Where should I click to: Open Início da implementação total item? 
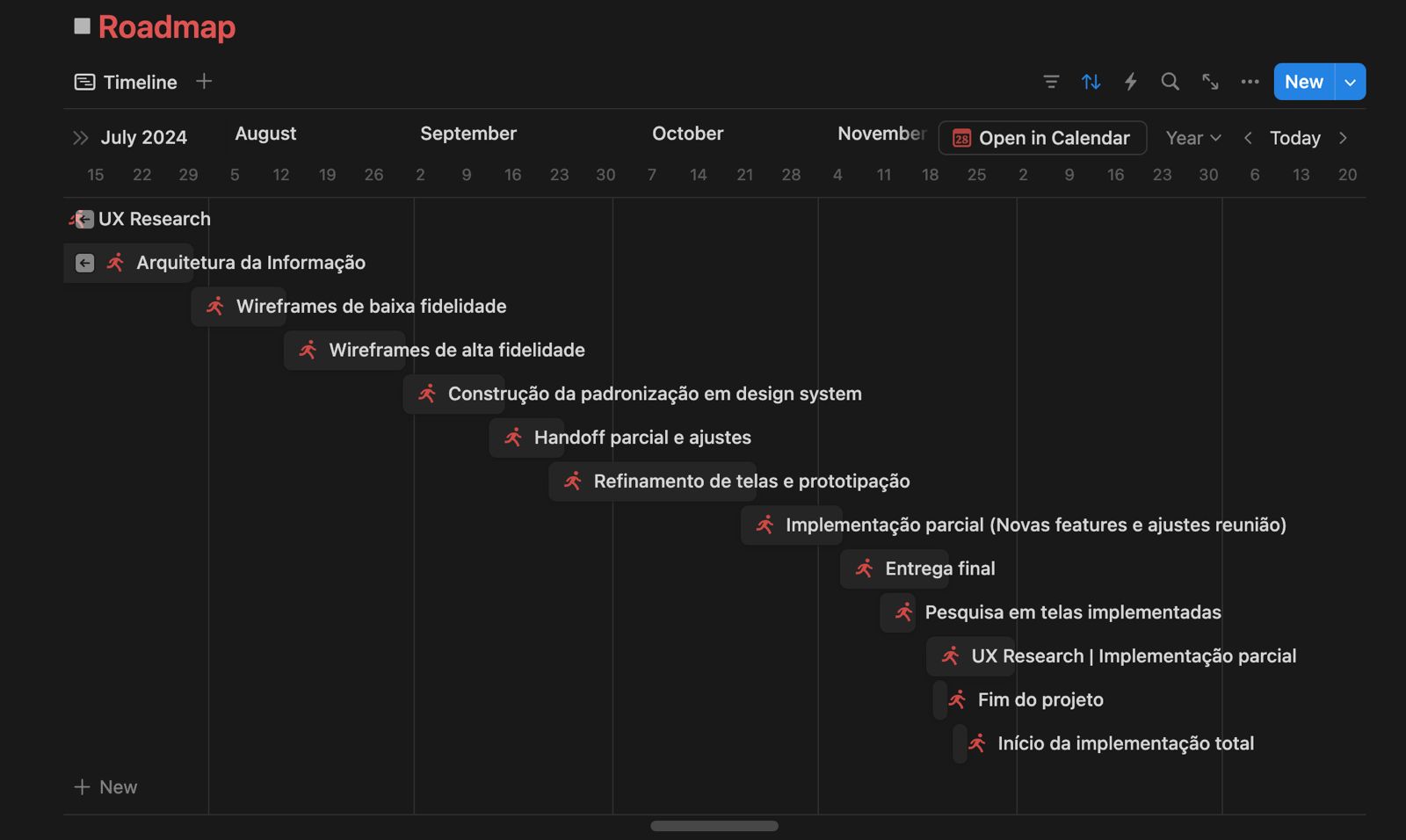point(1126,743)
